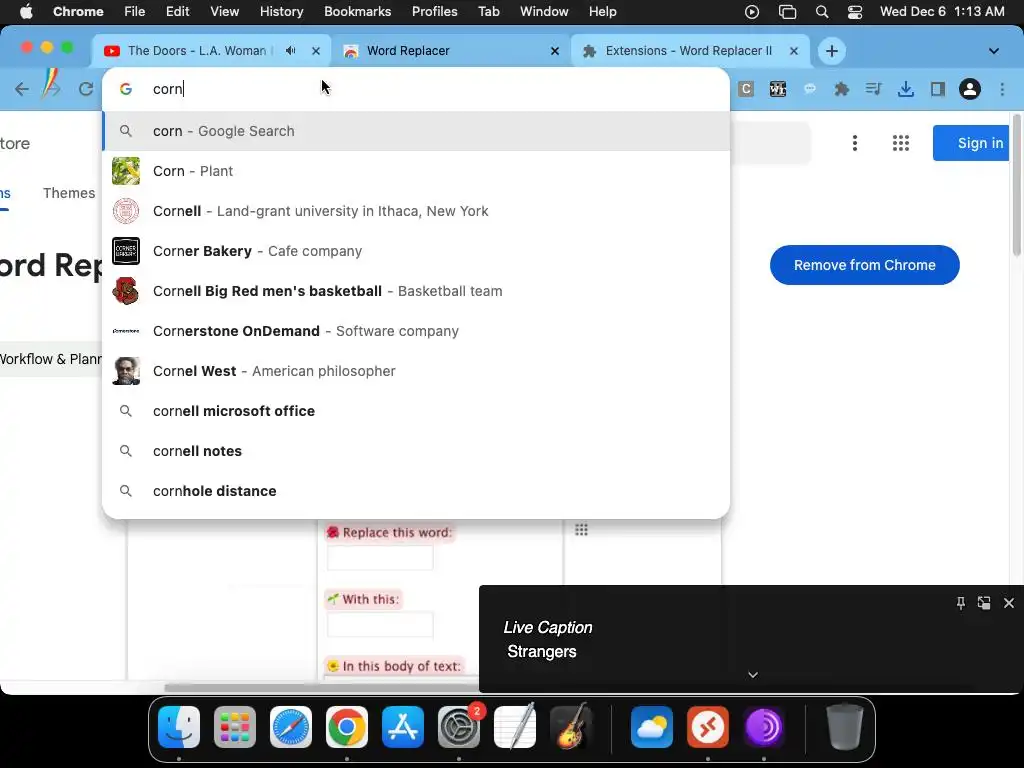Open the Bookmarks menu
The width and height of the screenshot is (1024, 768).
[x=357, y=12]
